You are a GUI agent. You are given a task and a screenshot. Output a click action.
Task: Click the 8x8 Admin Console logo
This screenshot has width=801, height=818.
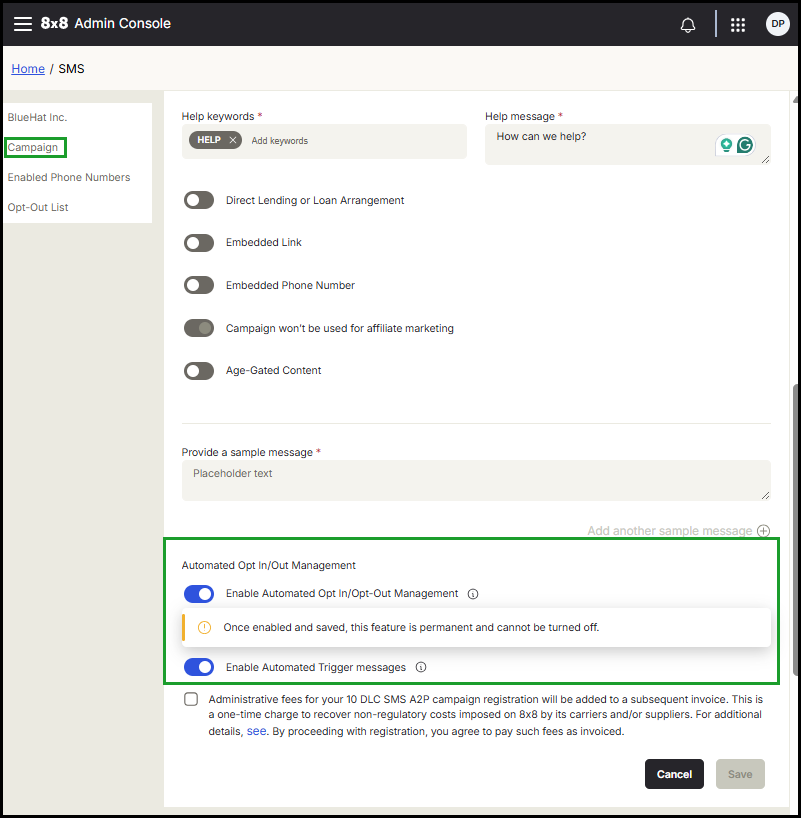[106, 23]
